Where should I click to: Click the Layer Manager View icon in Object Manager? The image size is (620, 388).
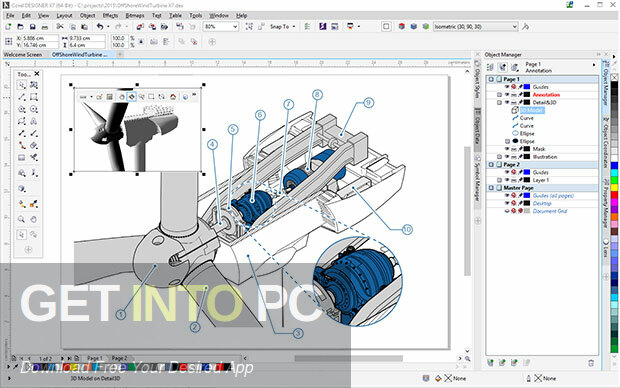coord(514,67)
